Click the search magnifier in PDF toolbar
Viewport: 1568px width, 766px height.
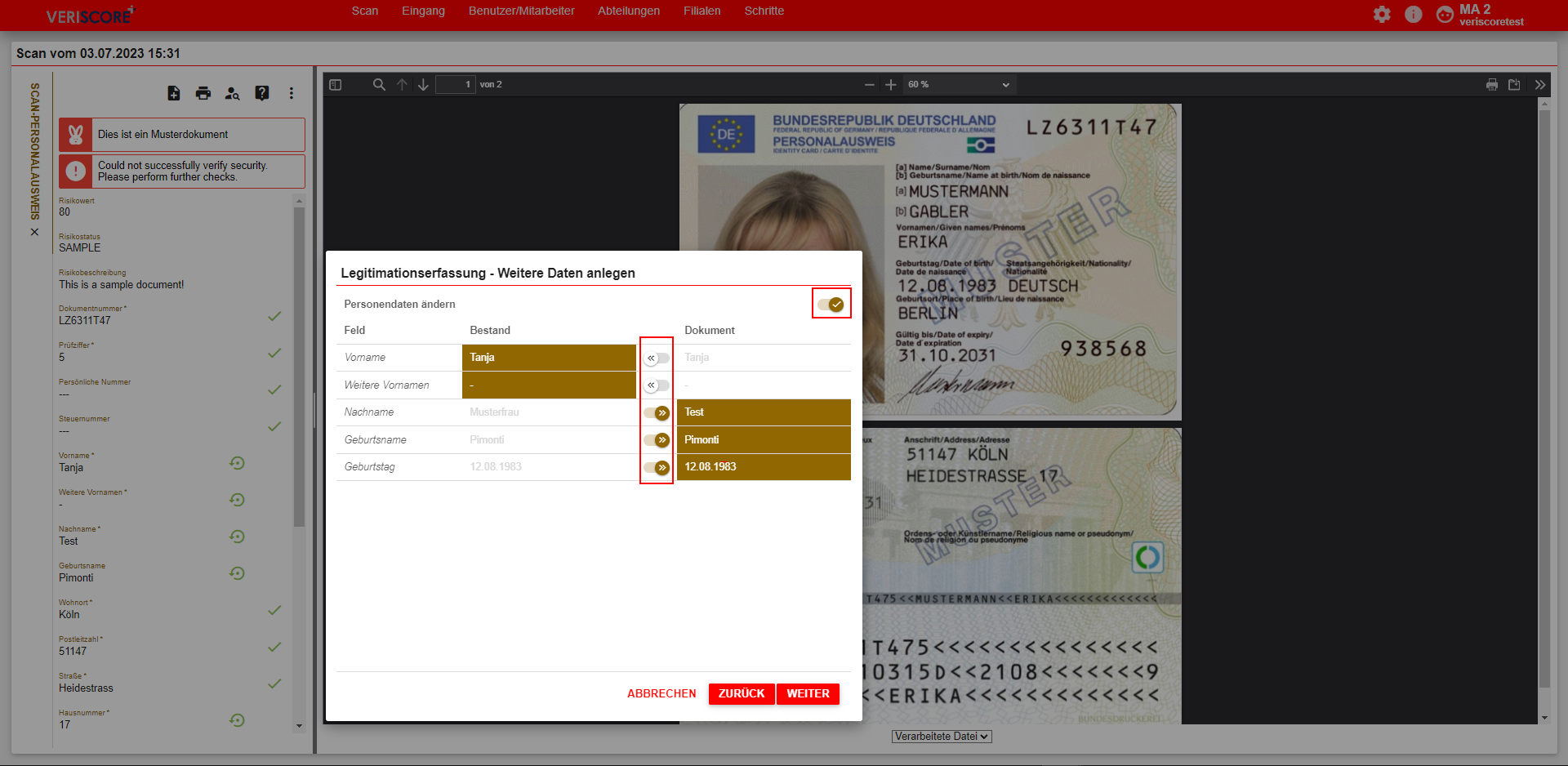[379, 84]
